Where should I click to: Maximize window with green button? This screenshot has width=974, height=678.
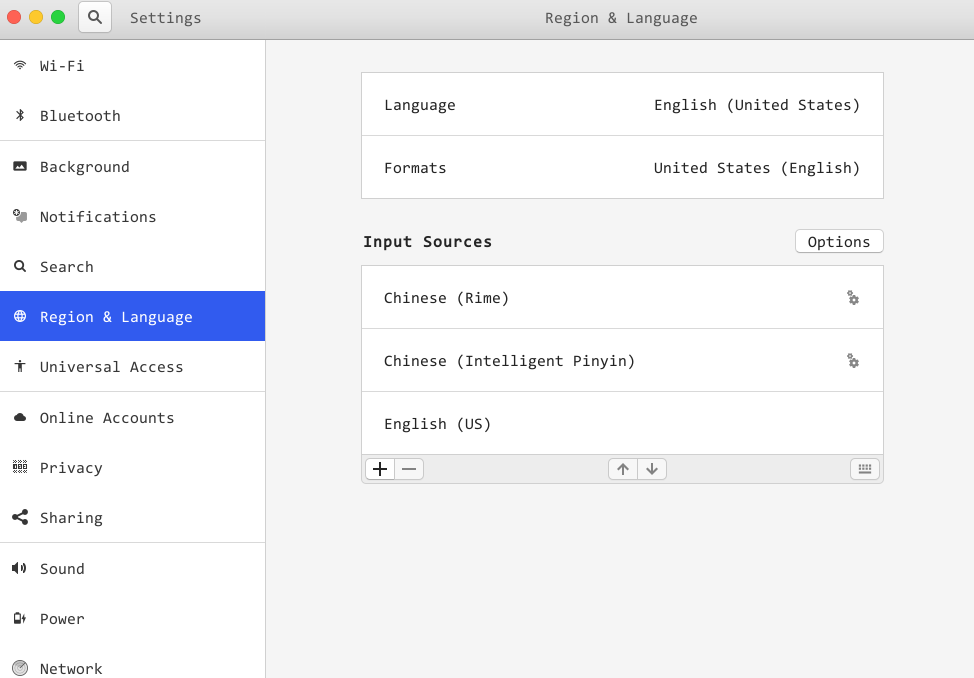click(x=58, y=17)
